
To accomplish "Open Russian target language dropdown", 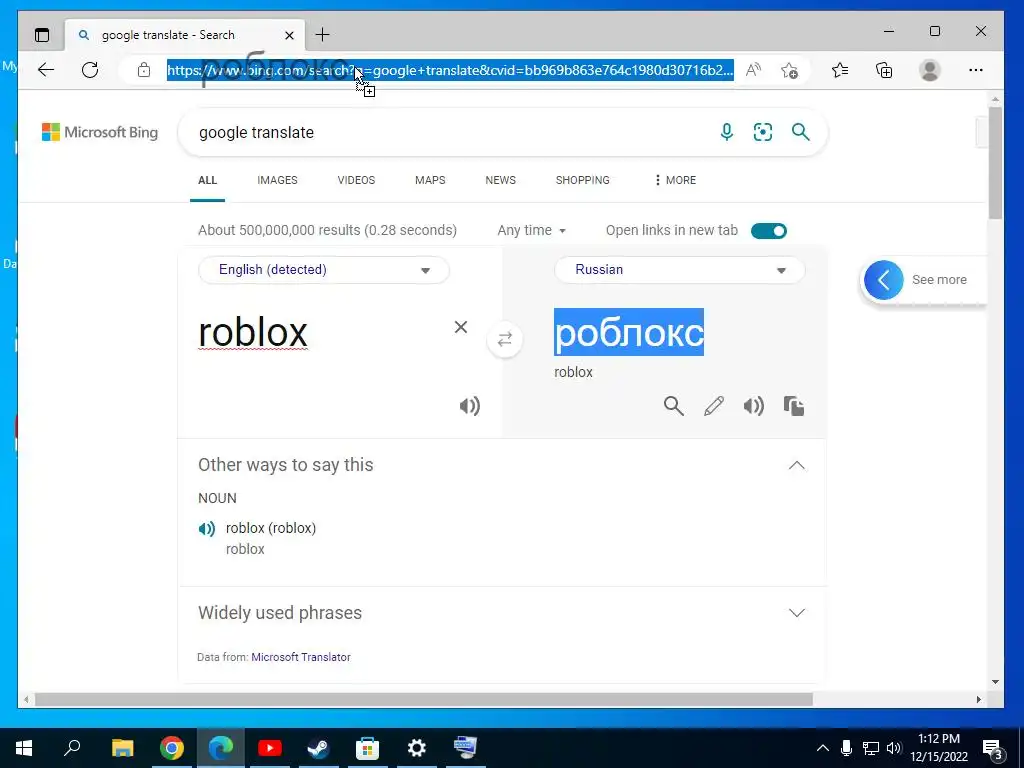I will click(x=679, y=270).
